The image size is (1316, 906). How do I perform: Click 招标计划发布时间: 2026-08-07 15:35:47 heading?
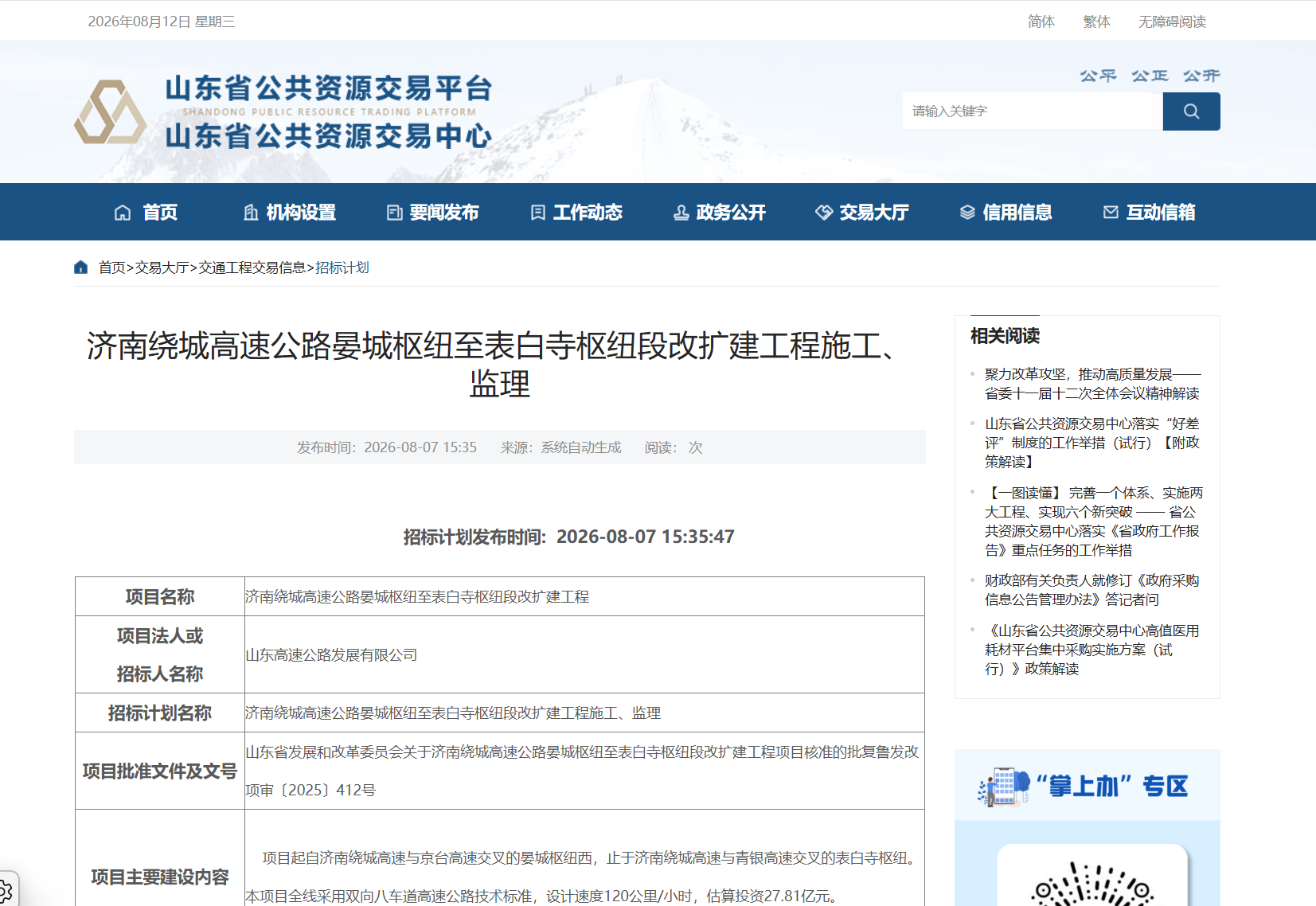click(x=569, y=537)
